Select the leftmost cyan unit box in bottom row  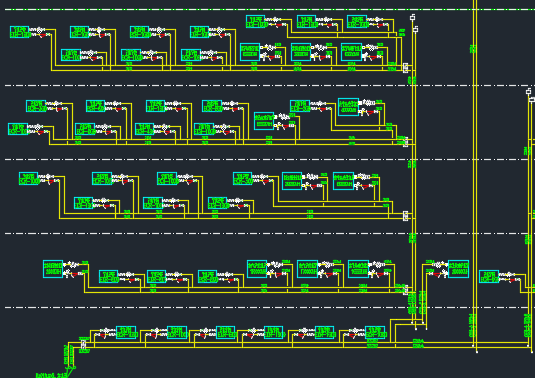click(126, 332)
